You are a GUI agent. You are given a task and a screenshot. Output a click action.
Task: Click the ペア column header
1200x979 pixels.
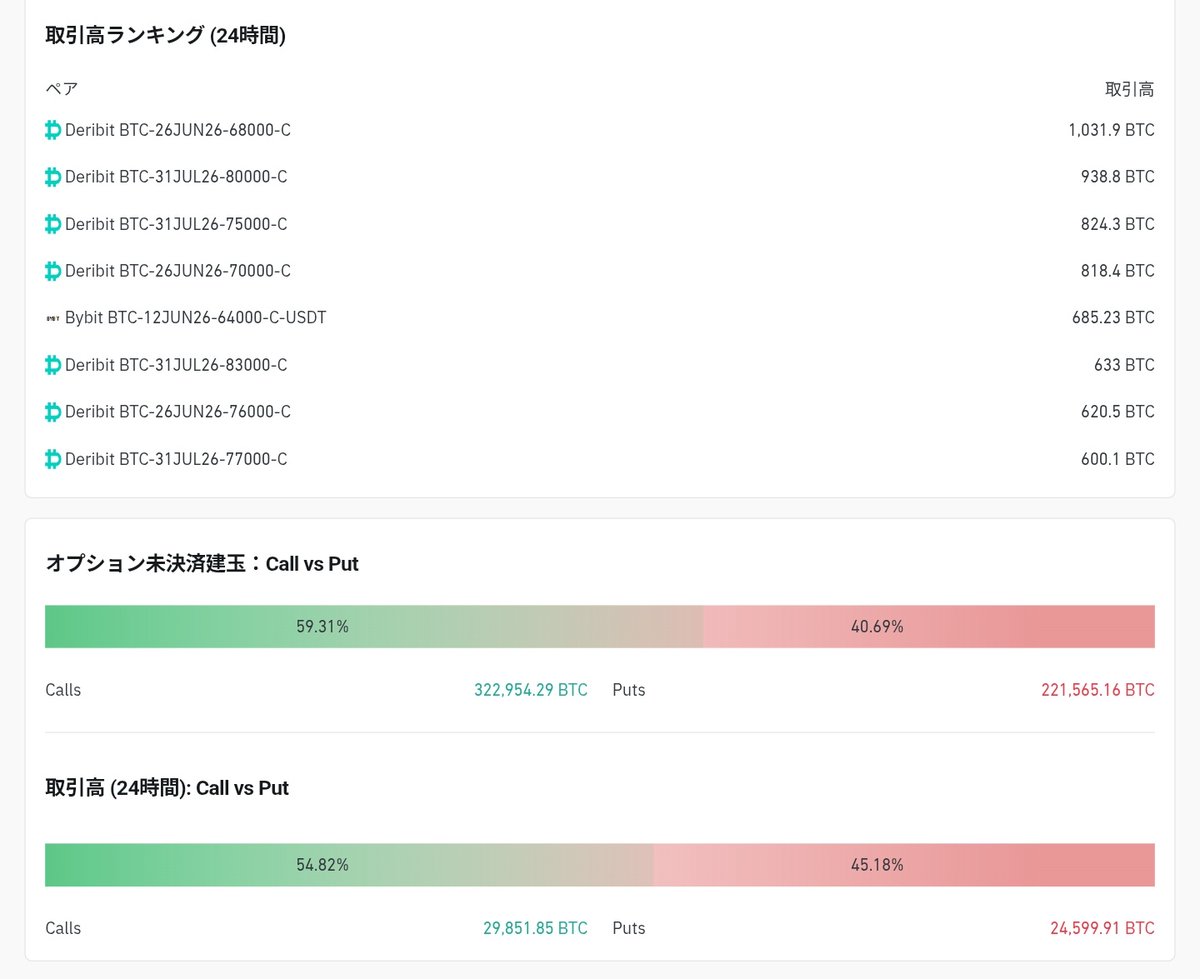(62, 89)
